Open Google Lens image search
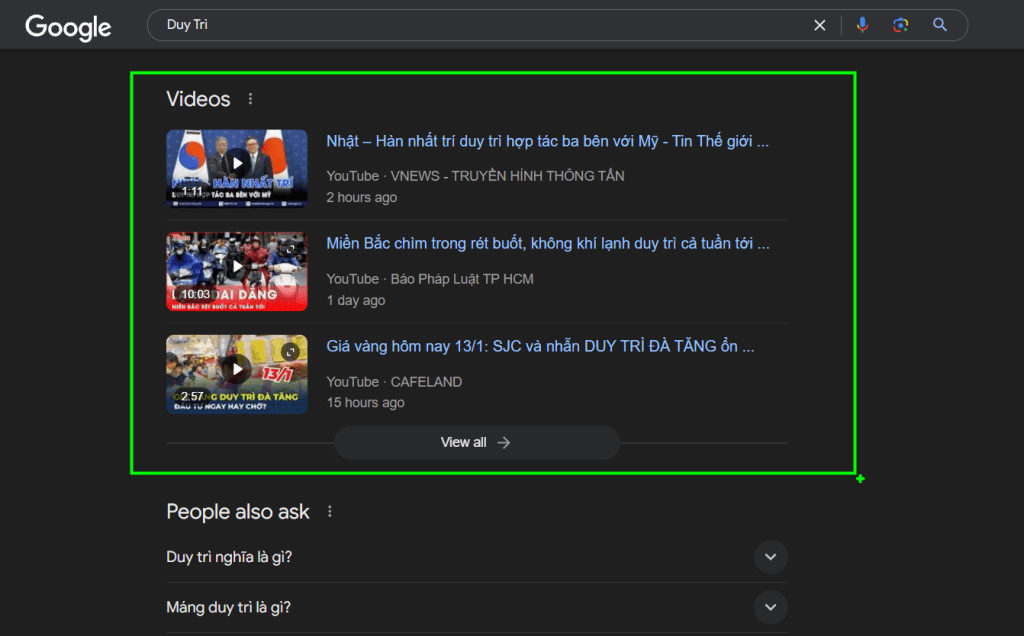The image size is (1024, 636). click(901, 25)
